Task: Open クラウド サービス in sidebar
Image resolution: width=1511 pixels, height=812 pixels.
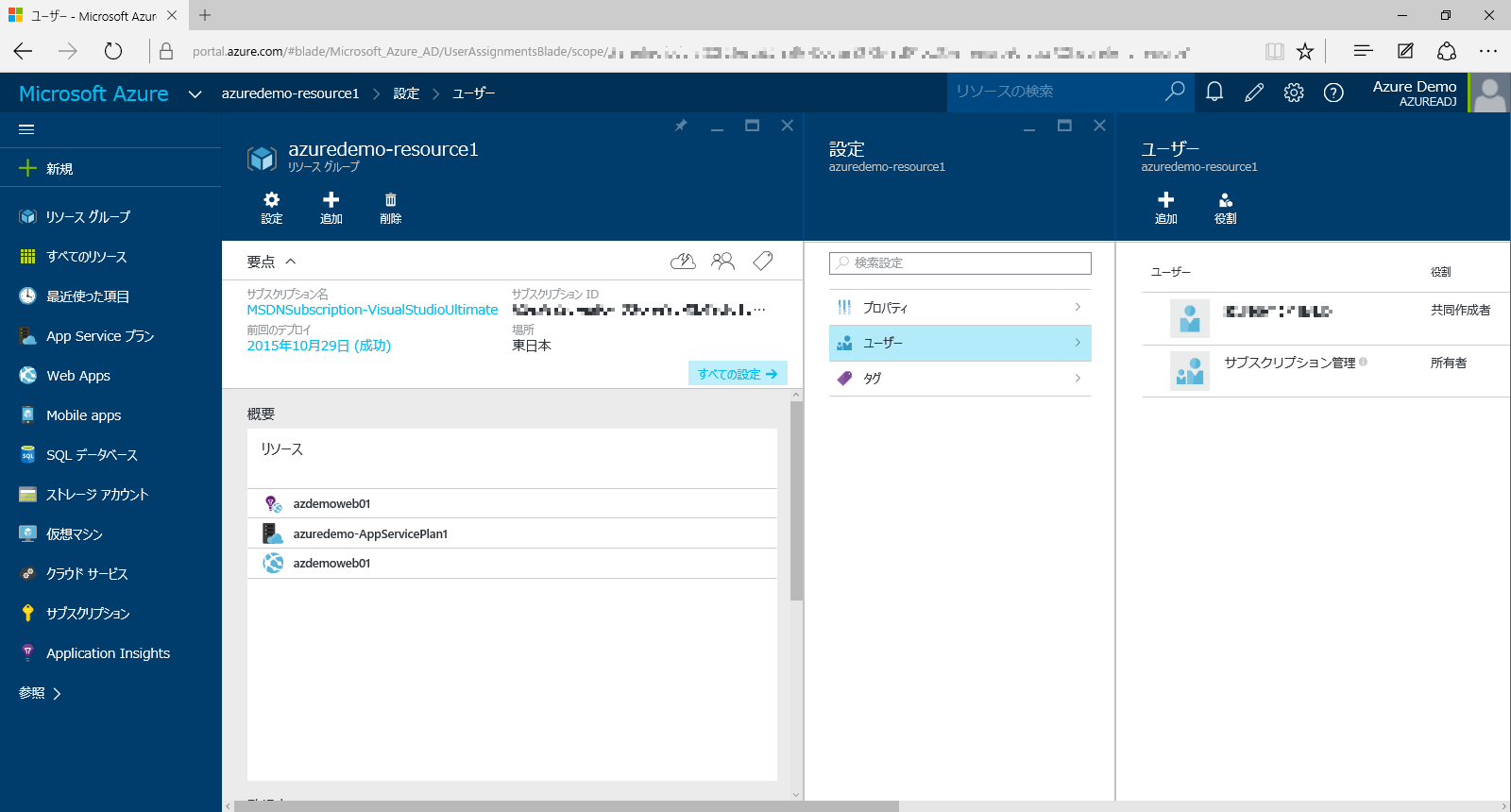Action: 110,574
